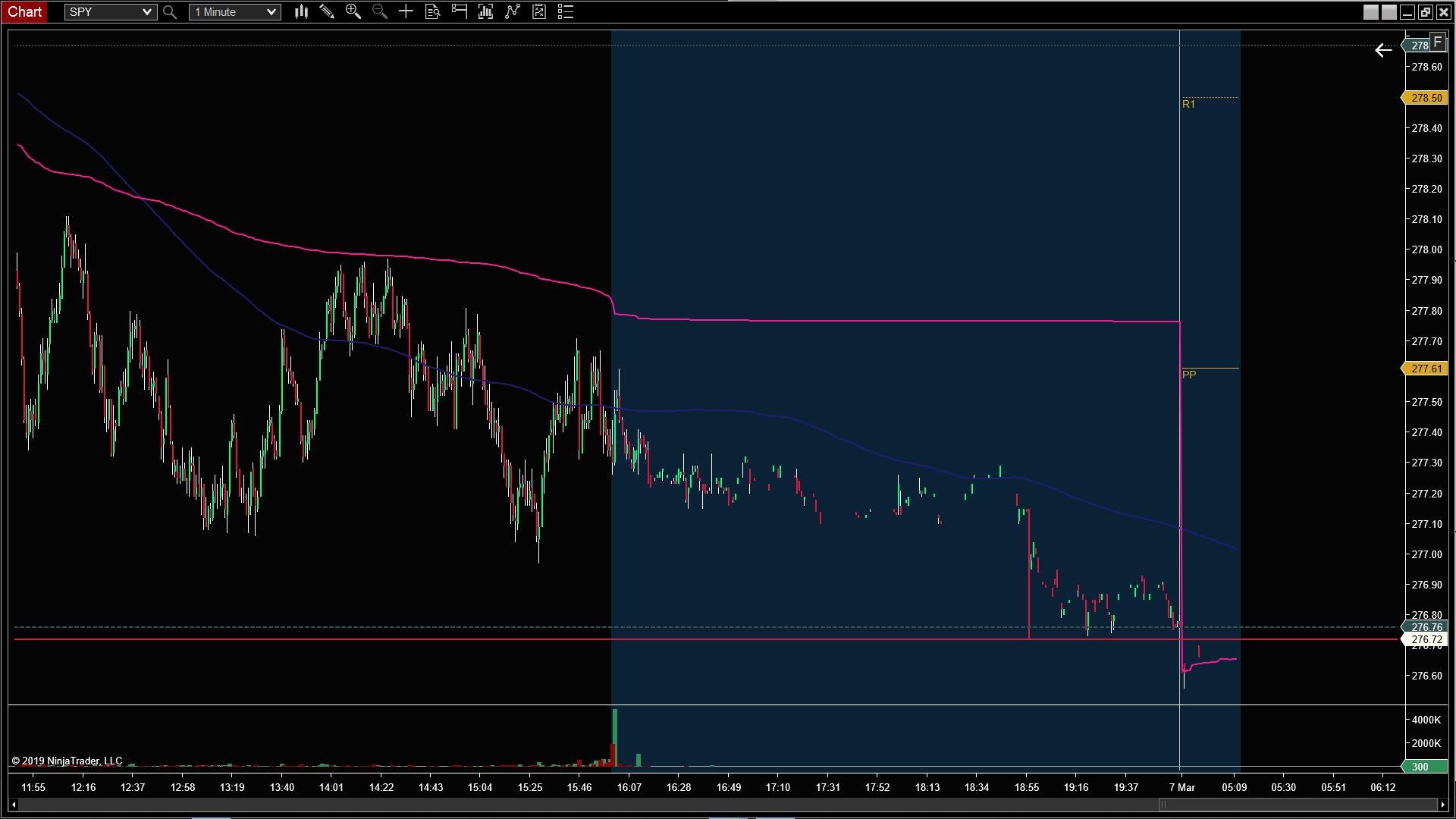Image resolution: width=1456 pixels, height=819 pixels.
Task: Open the data box icon
Action: click(x=433, y=11)
